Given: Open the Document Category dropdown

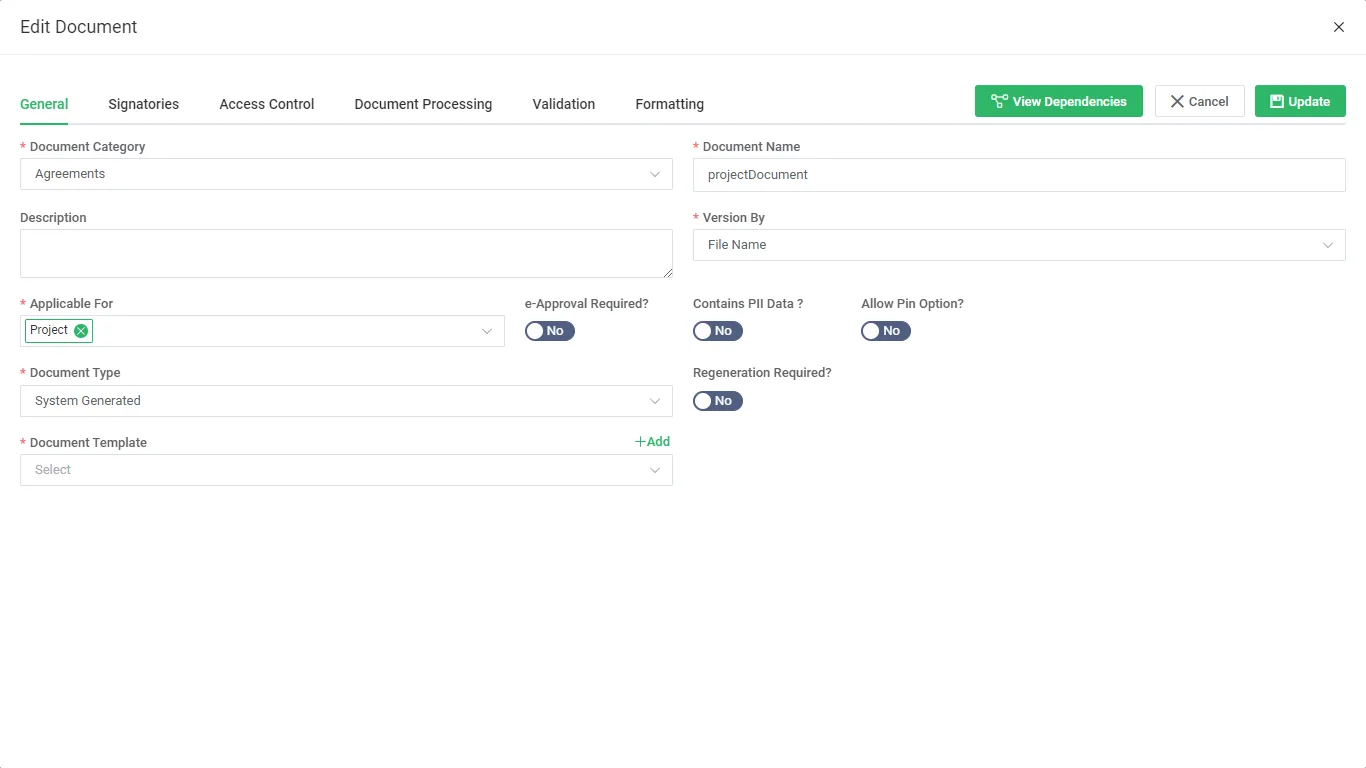Looking at the screenshot, I should 346,174.
